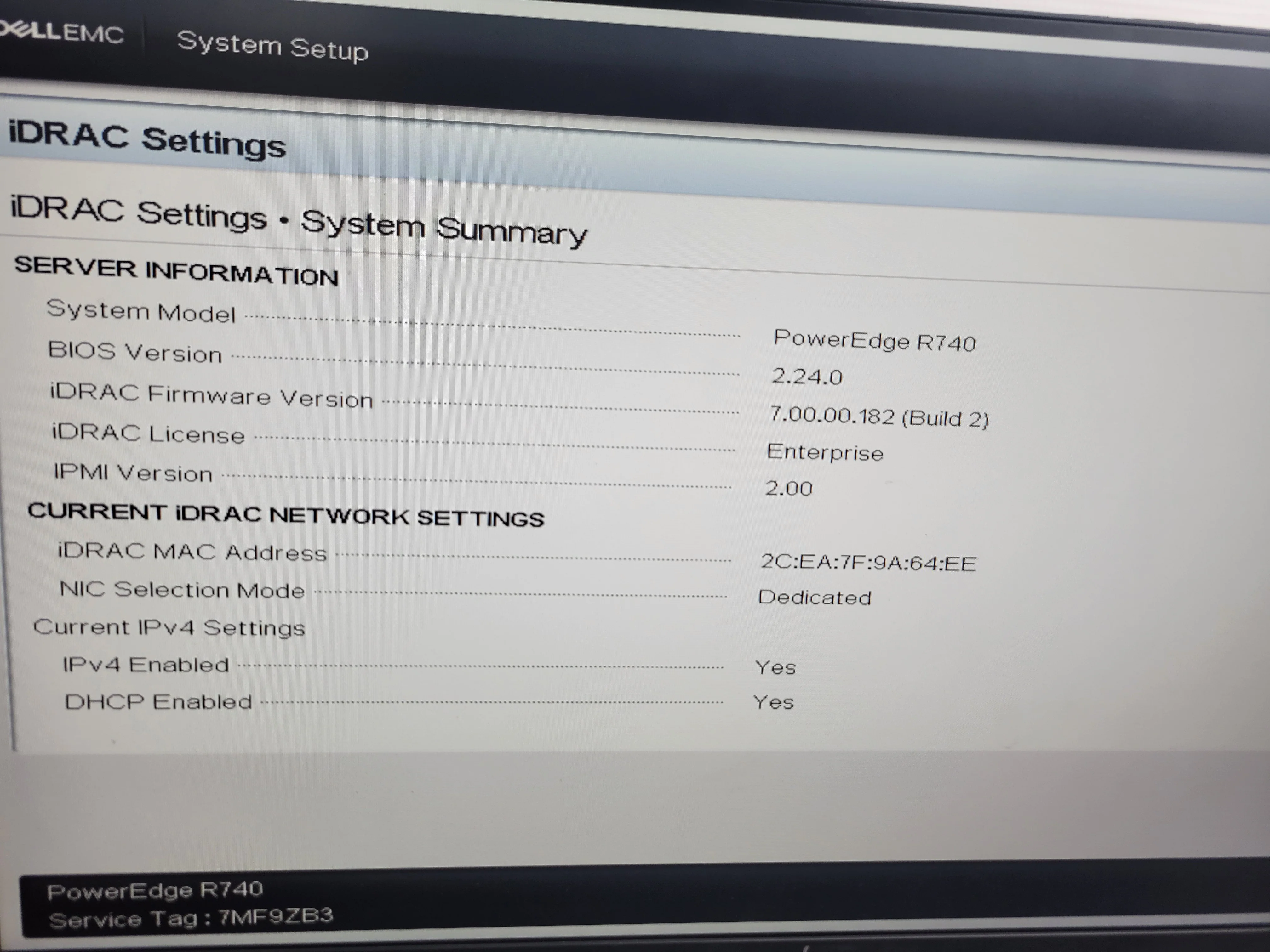Select firmware value 7.00.00.182 (Build 2)
Screen dimensions: 1270x952
click(x=879, y=416)
